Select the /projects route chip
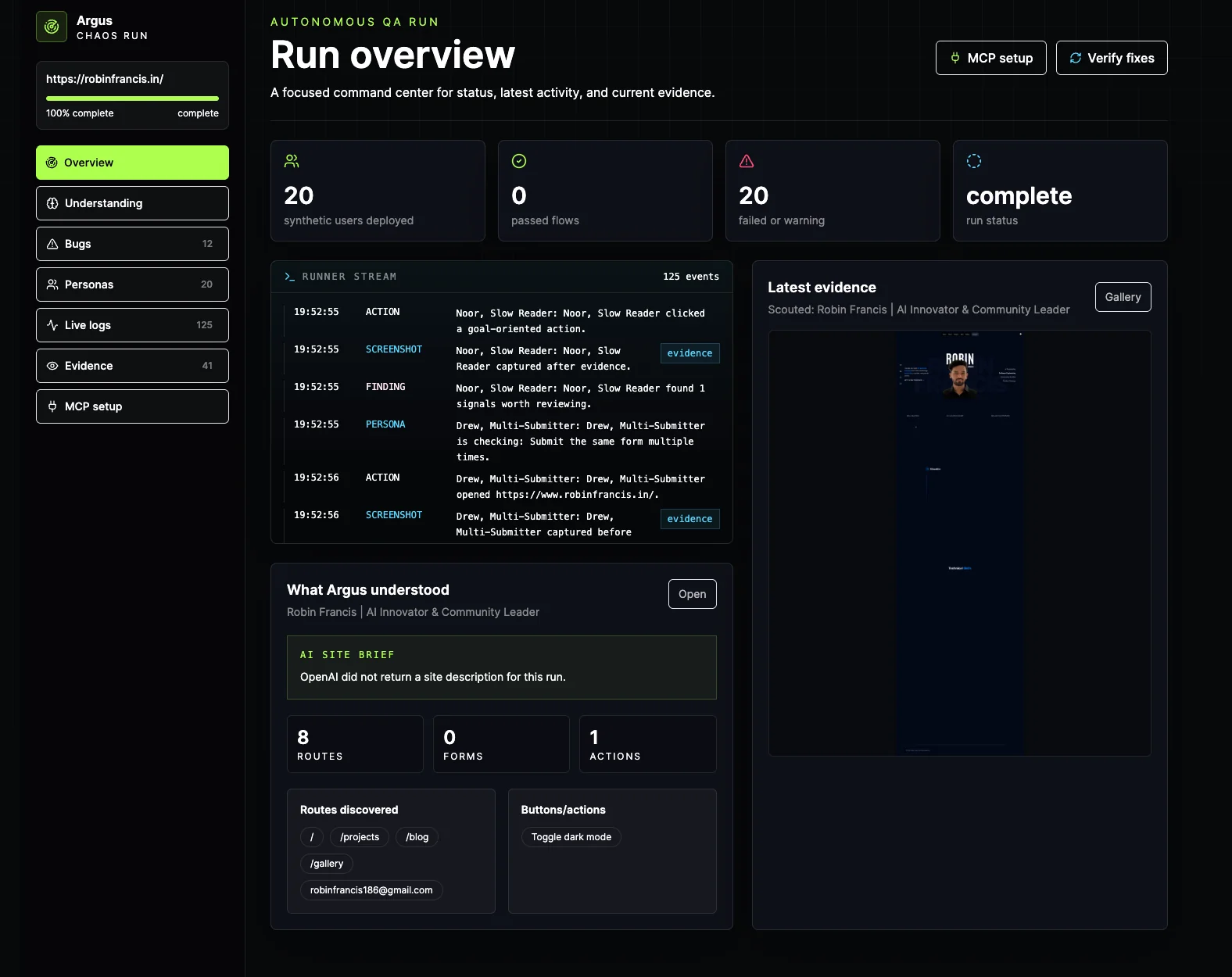Viewport: 1232px width, 977px height. [x=360, y=837]
